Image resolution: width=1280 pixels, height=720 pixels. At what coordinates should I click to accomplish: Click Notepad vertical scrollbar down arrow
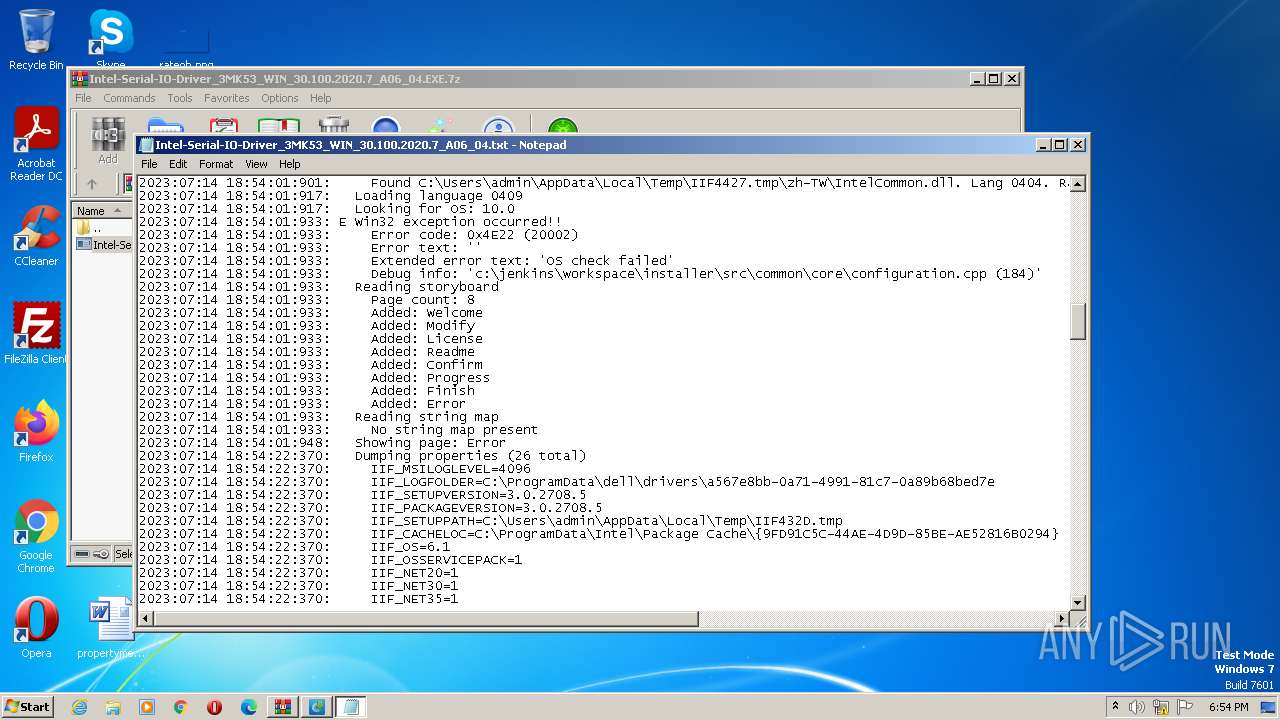(1078, 602)
